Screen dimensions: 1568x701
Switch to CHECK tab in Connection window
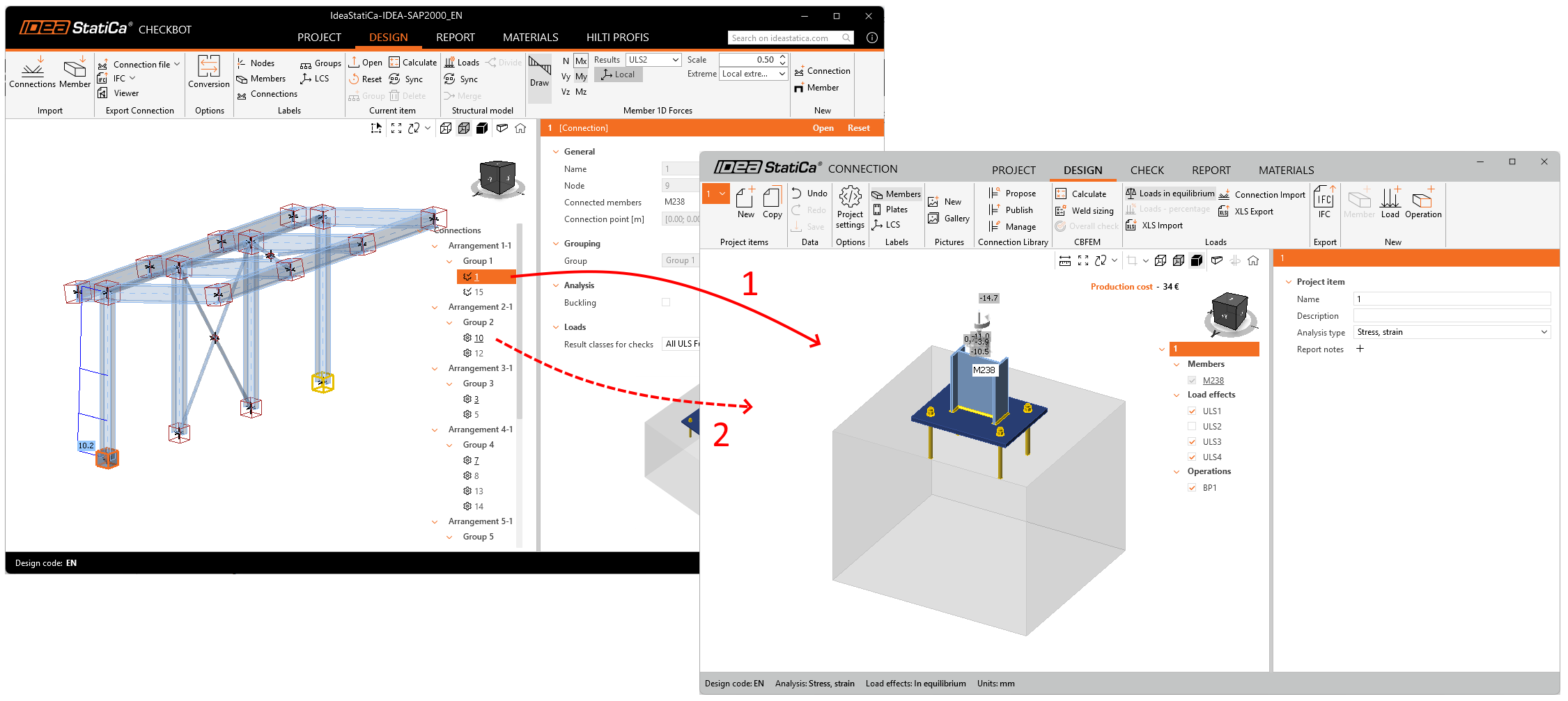1147,171
